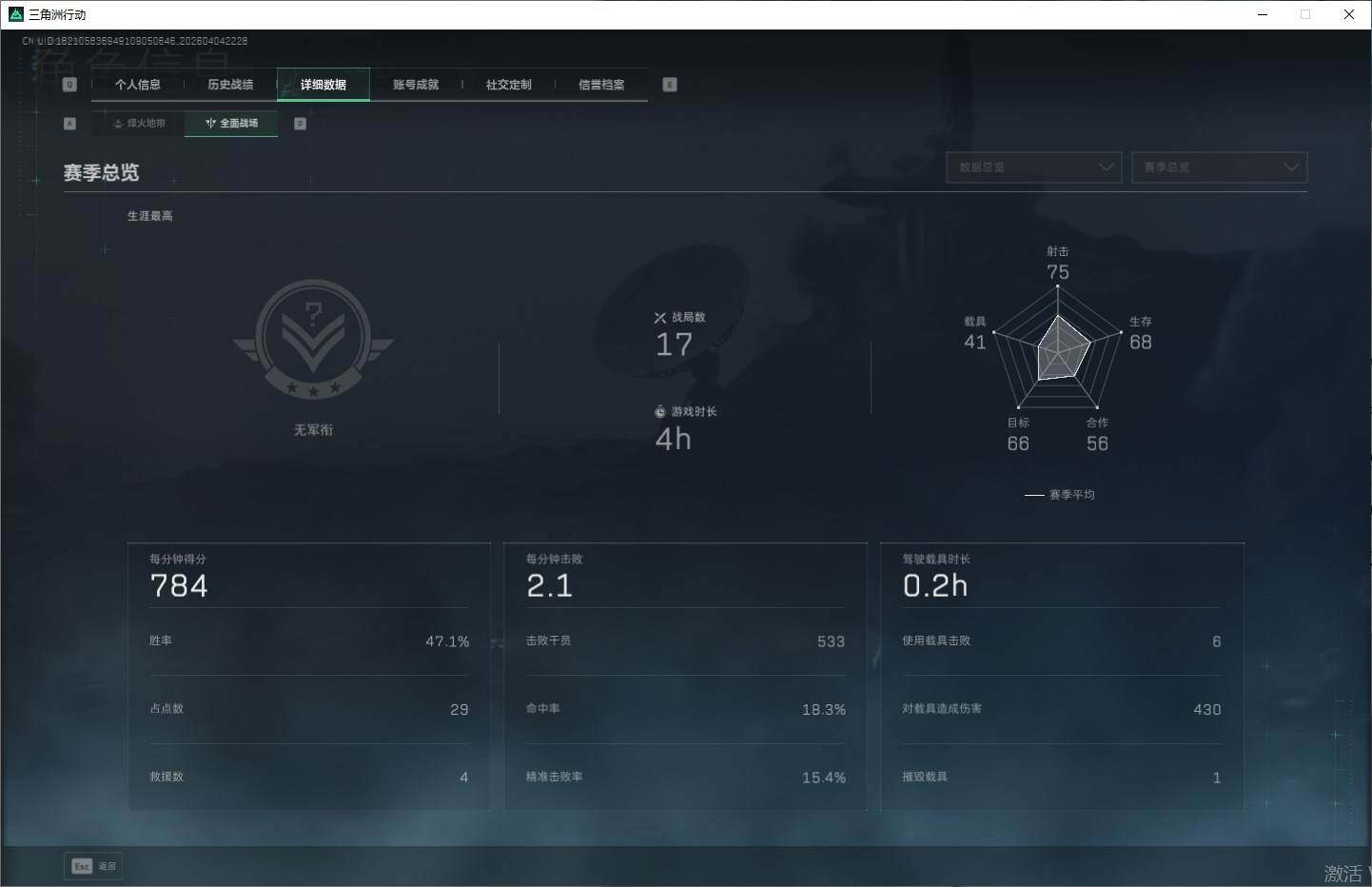Screen dimensions: 1372x887
Task: Switch to the 历史战绩 tab
Action: (x=230, y=85)
